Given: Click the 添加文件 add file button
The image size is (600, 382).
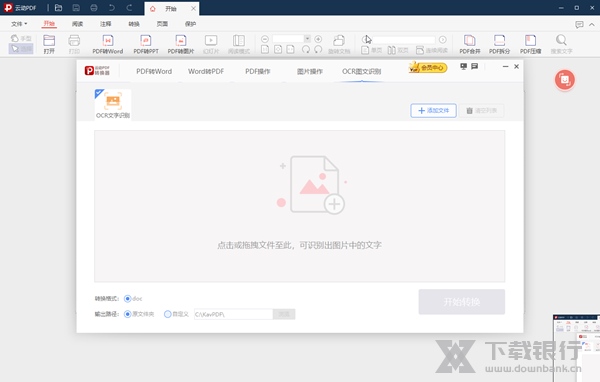Looking at the screenshot, I should 434,111.
